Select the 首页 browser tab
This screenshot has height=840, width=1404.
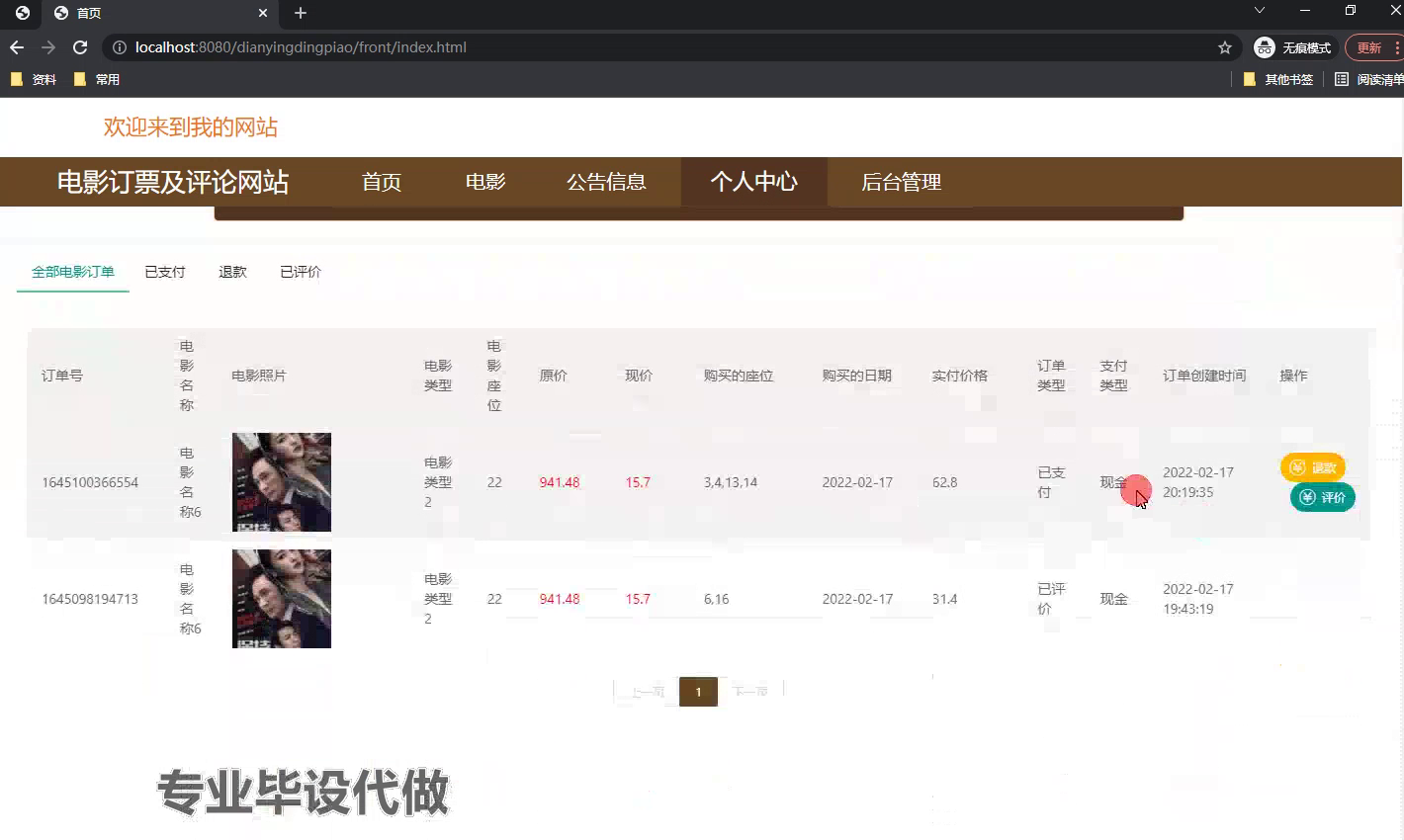[x=160, y=13]
